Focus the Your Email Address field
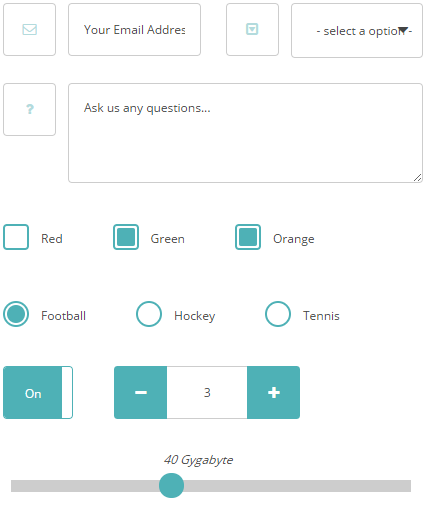425x507 pixels. tap(134, 30)
